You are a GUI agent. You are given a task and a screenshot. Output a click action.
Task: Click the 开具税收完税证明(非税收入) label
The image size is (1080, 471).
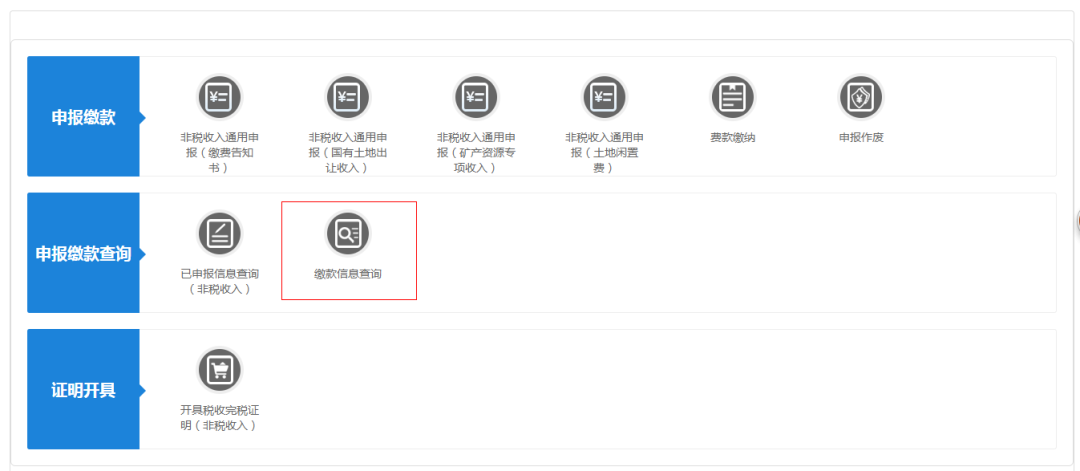[x=220, y=417]
